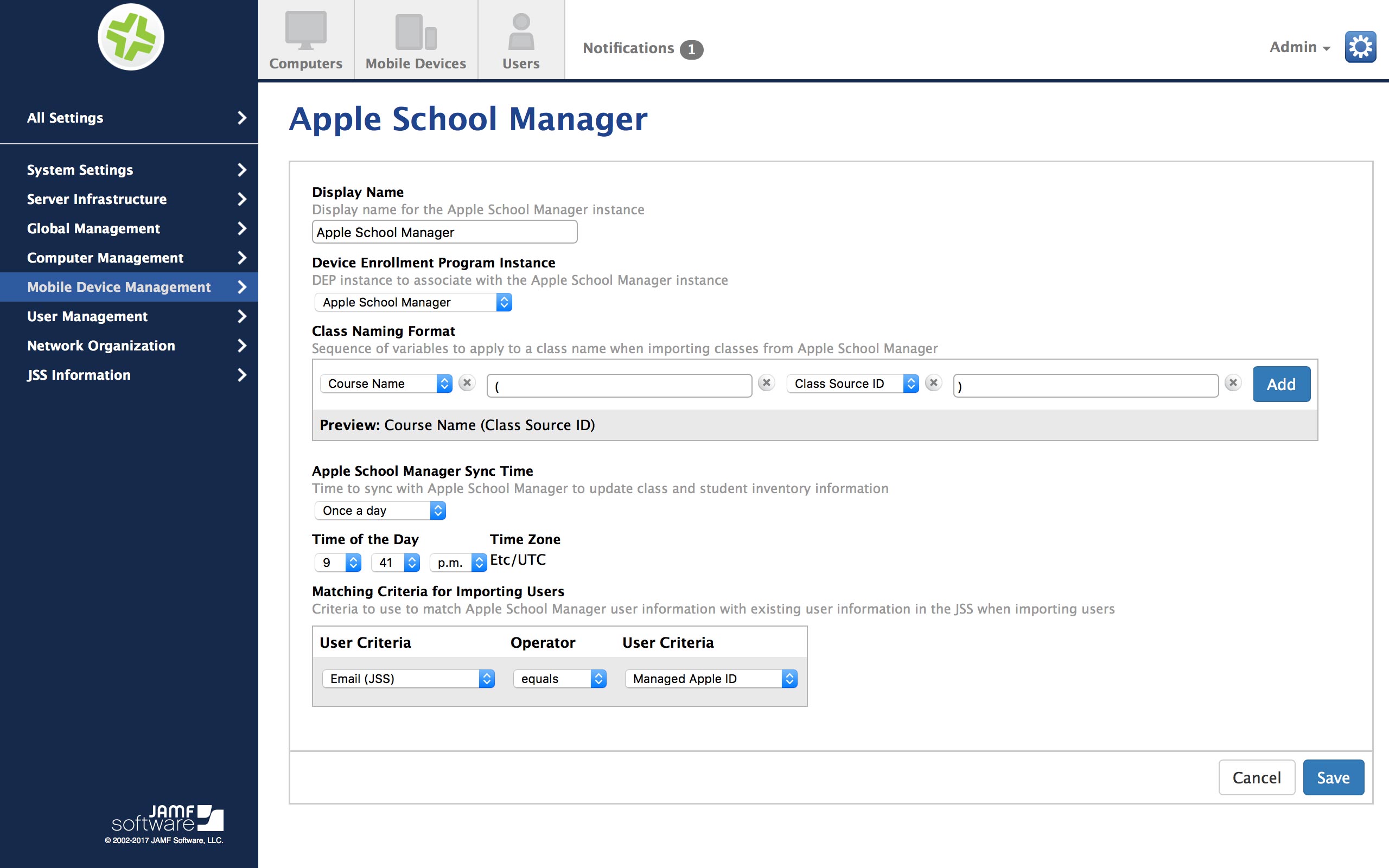The height and width of the screenshot is (868, 1389).
Task: Remove the open parenthesis text field
Action: [x=766, y=382]
